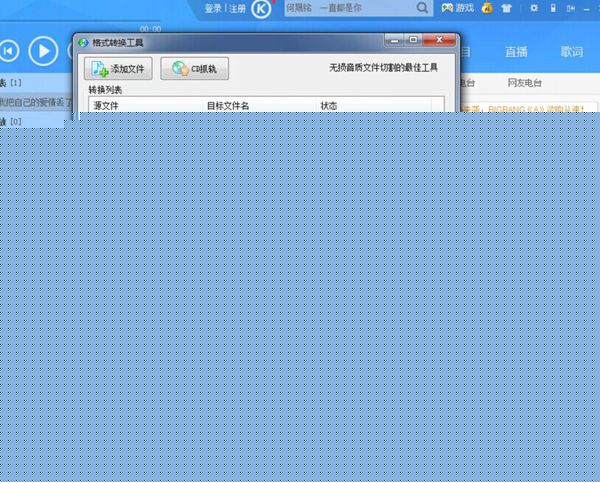Open the T-shirt skin changer icon
Viewport: 600px width, 482px height.
[x=506, y=8]
